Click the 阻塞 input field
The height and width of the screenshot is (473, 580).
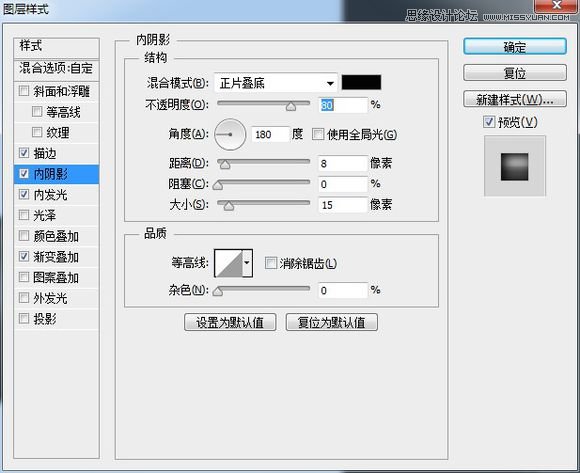click(x=343, y=184)
